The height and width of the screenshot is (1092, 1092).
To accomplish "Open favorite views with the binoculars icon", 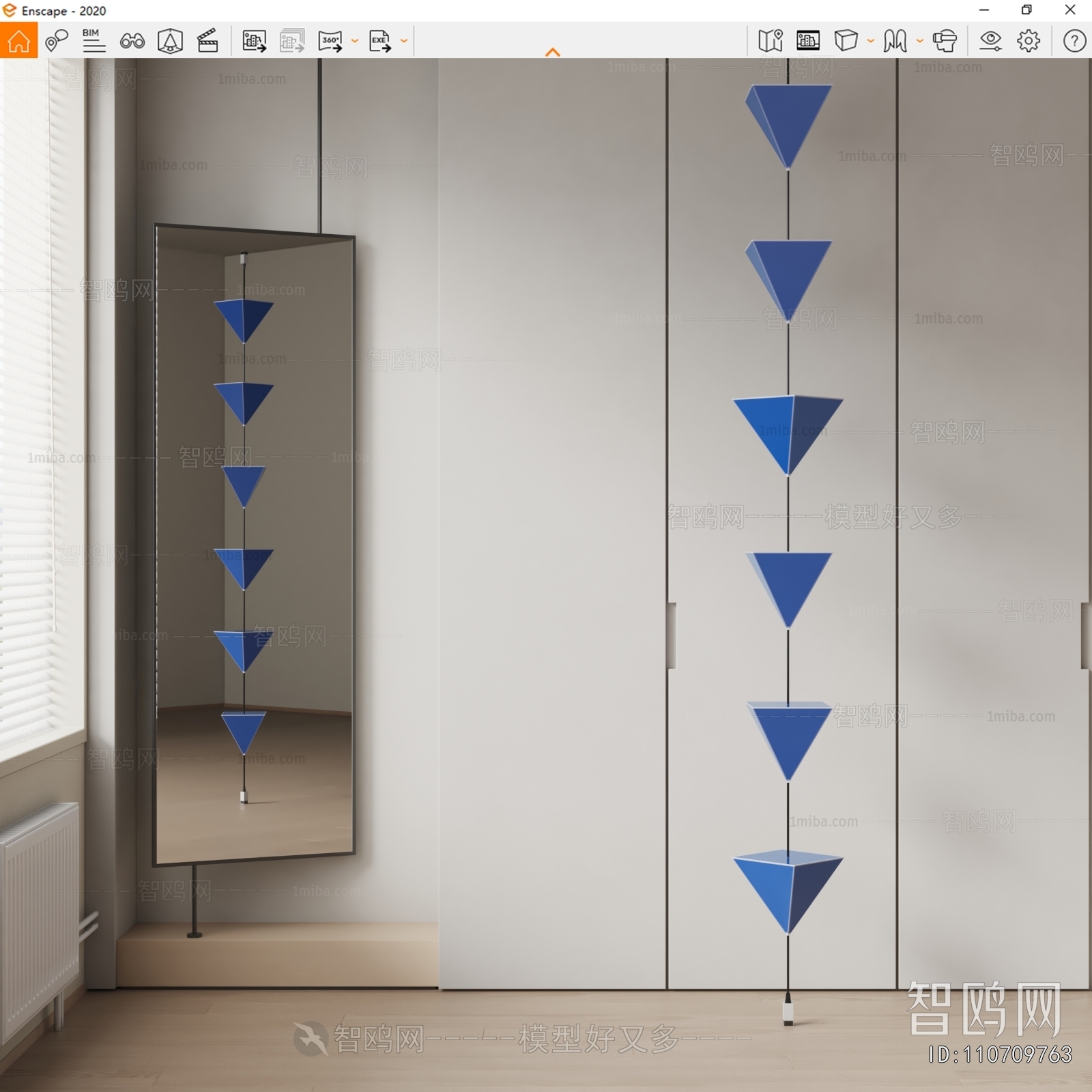I will click(132, 41).
